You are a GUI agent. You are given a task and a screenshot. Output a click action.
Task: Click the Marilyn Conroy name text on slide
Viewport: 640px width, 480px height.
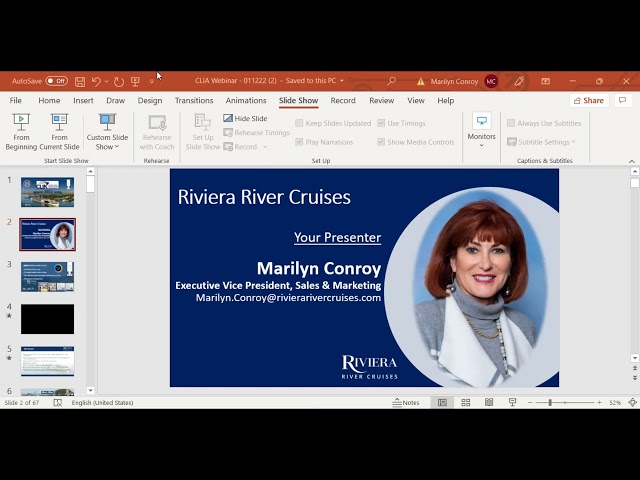319,269
